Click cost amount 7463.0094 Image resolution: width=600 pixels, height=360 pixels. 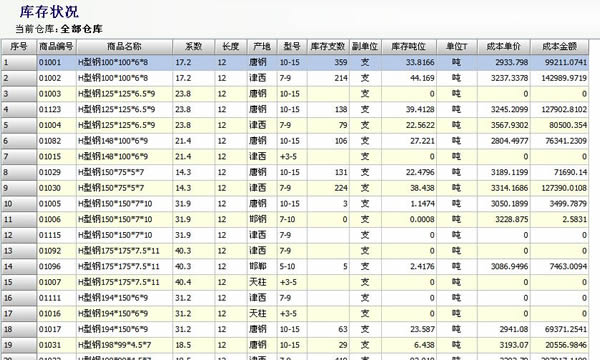[568, 266]
